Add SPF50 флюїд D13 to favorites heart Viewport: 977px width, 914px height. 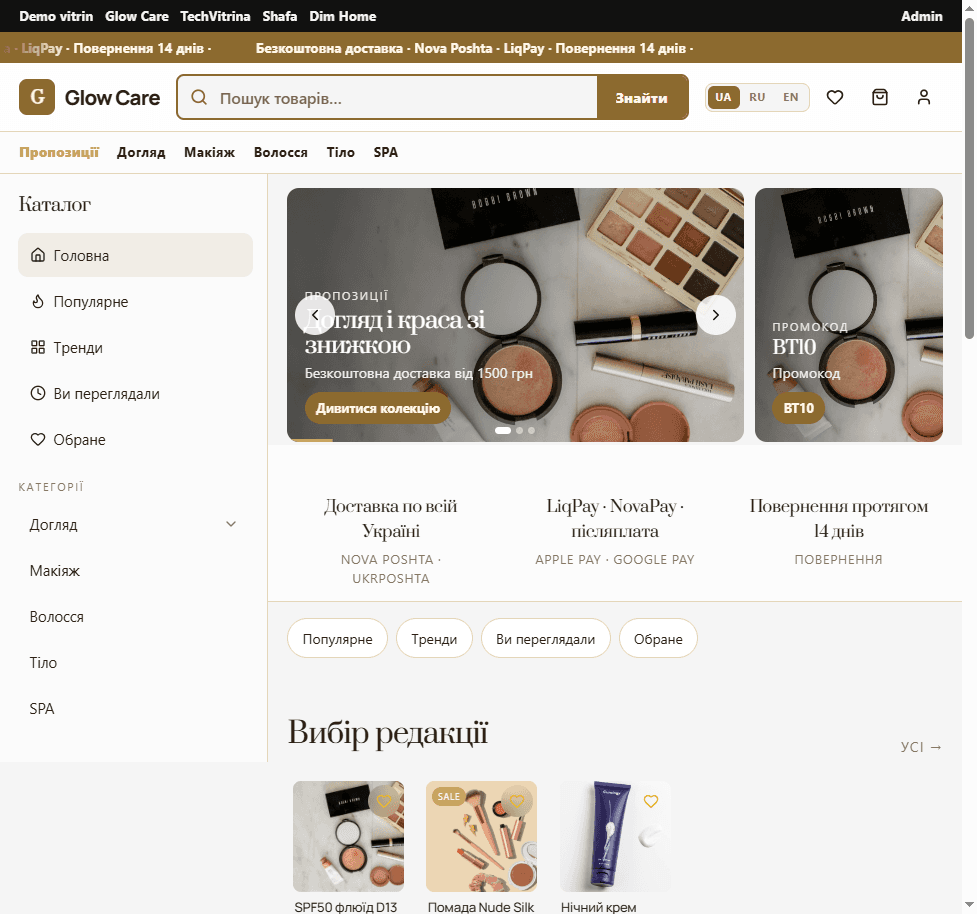tap(384, 801)
